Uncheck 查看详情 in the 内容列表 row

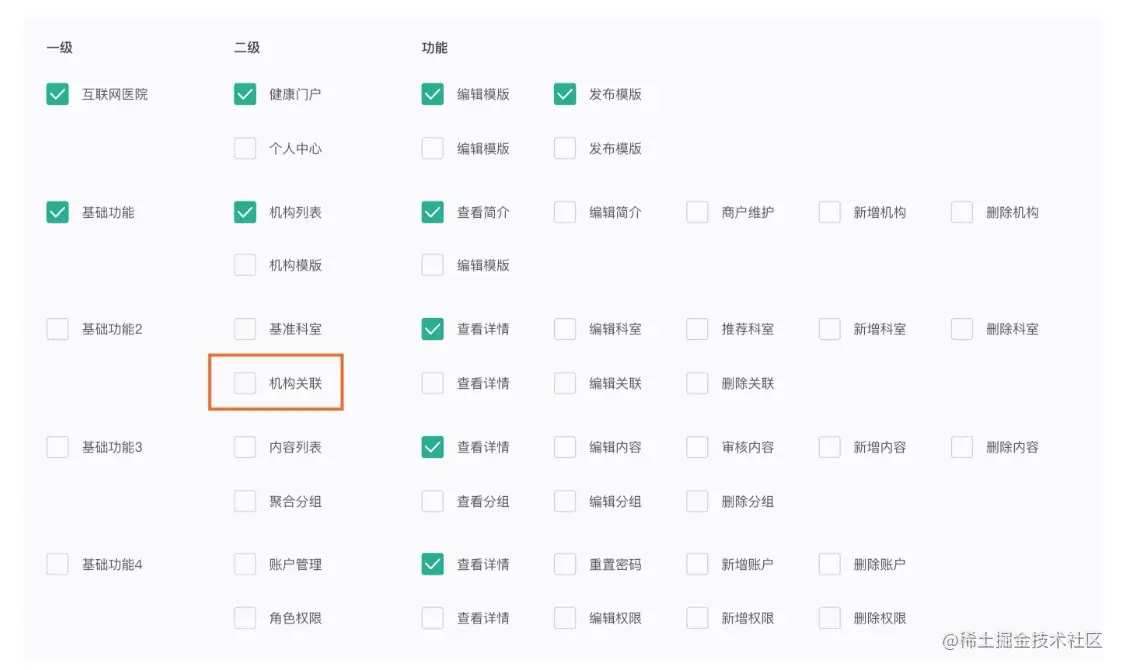432,447
